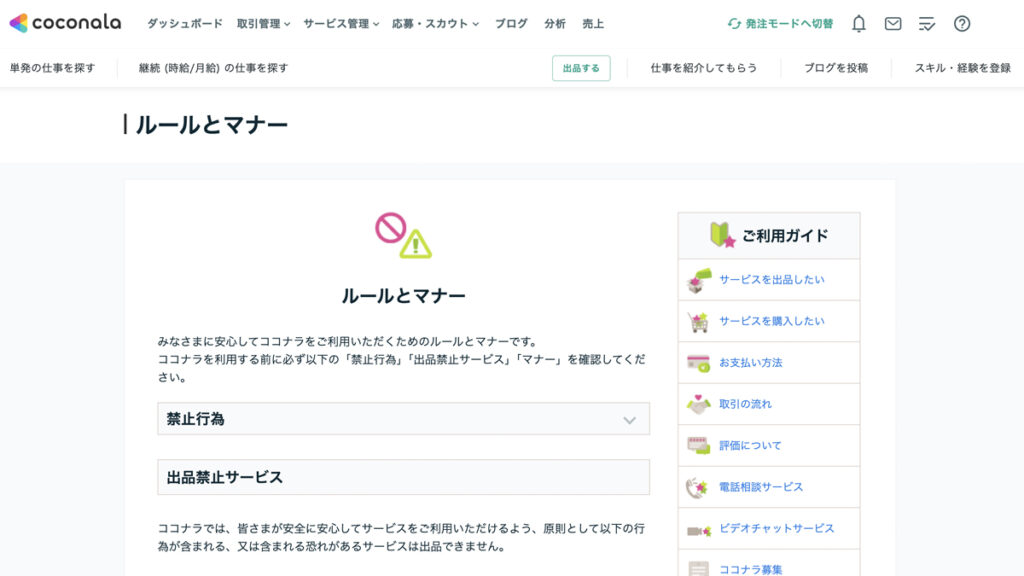
Task: Click the cart icon beside サービスを購入したい
Action: [699, 321]
